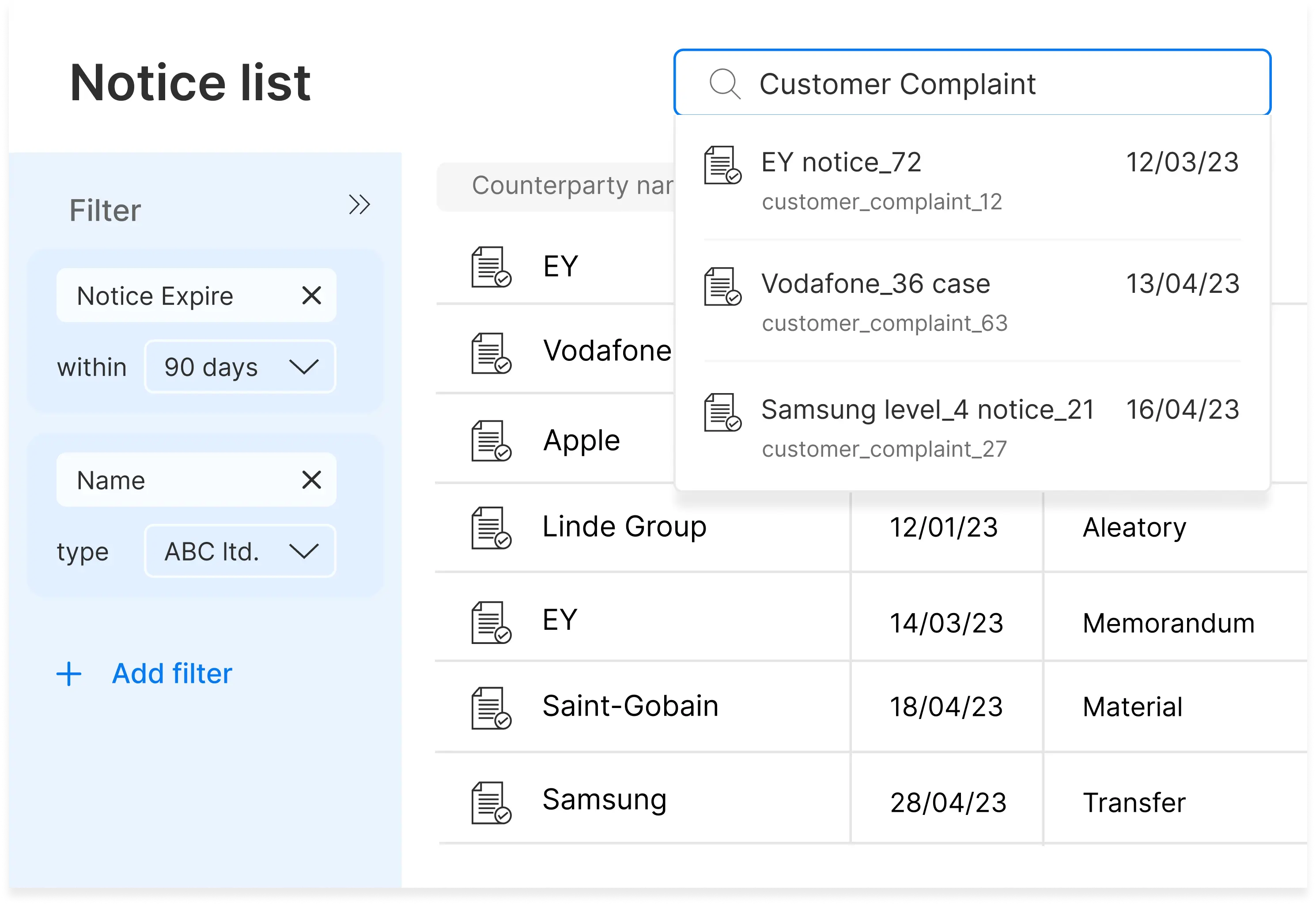
Task: Remove the Notice Expire filter
Action: pos(312,295)
